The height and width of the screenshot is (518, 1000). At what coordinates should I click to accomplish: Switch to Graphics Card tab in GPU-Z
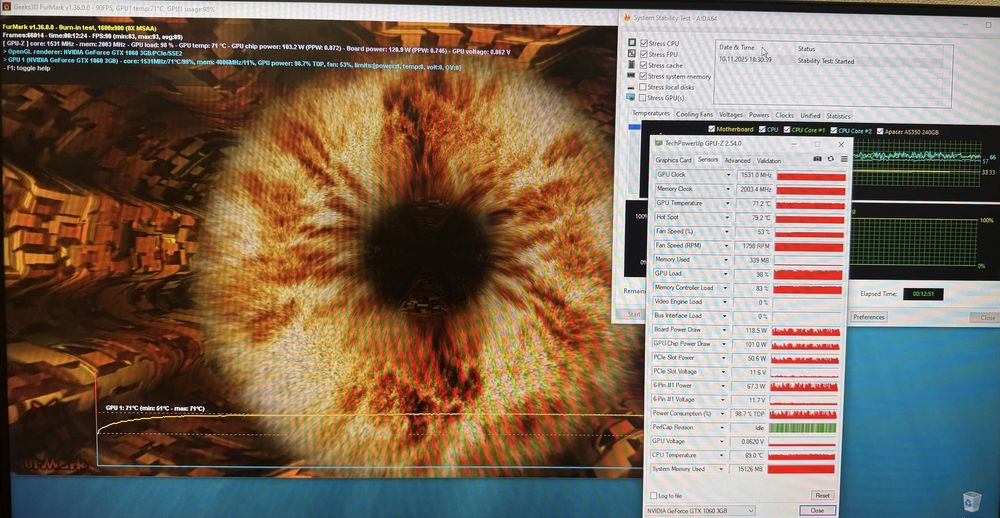pos(673,160)
